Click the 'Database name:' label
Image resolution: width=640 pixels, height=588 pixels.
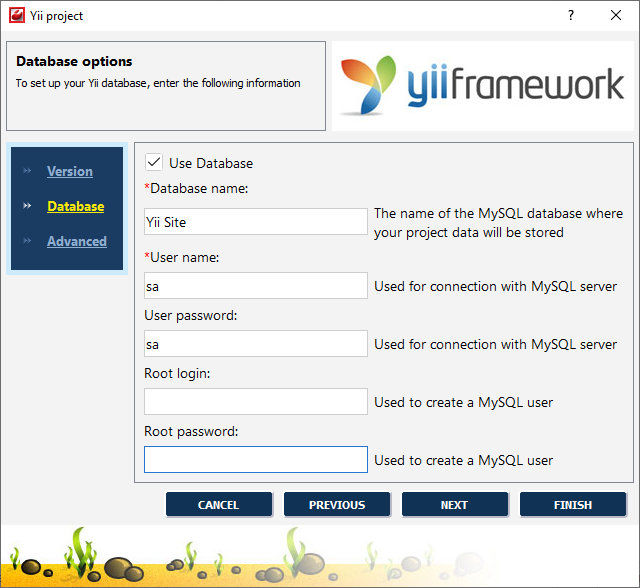tap(196, 189)
